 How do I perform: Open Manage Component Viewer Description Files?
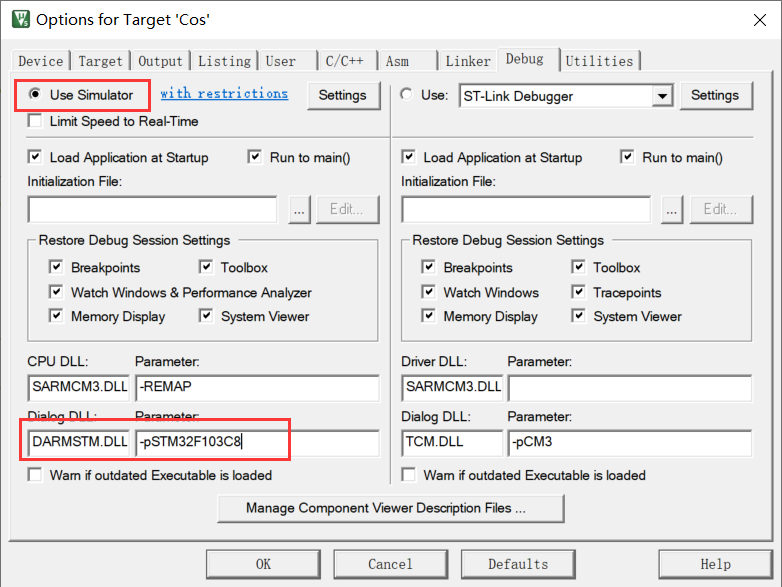coord(391,508)
